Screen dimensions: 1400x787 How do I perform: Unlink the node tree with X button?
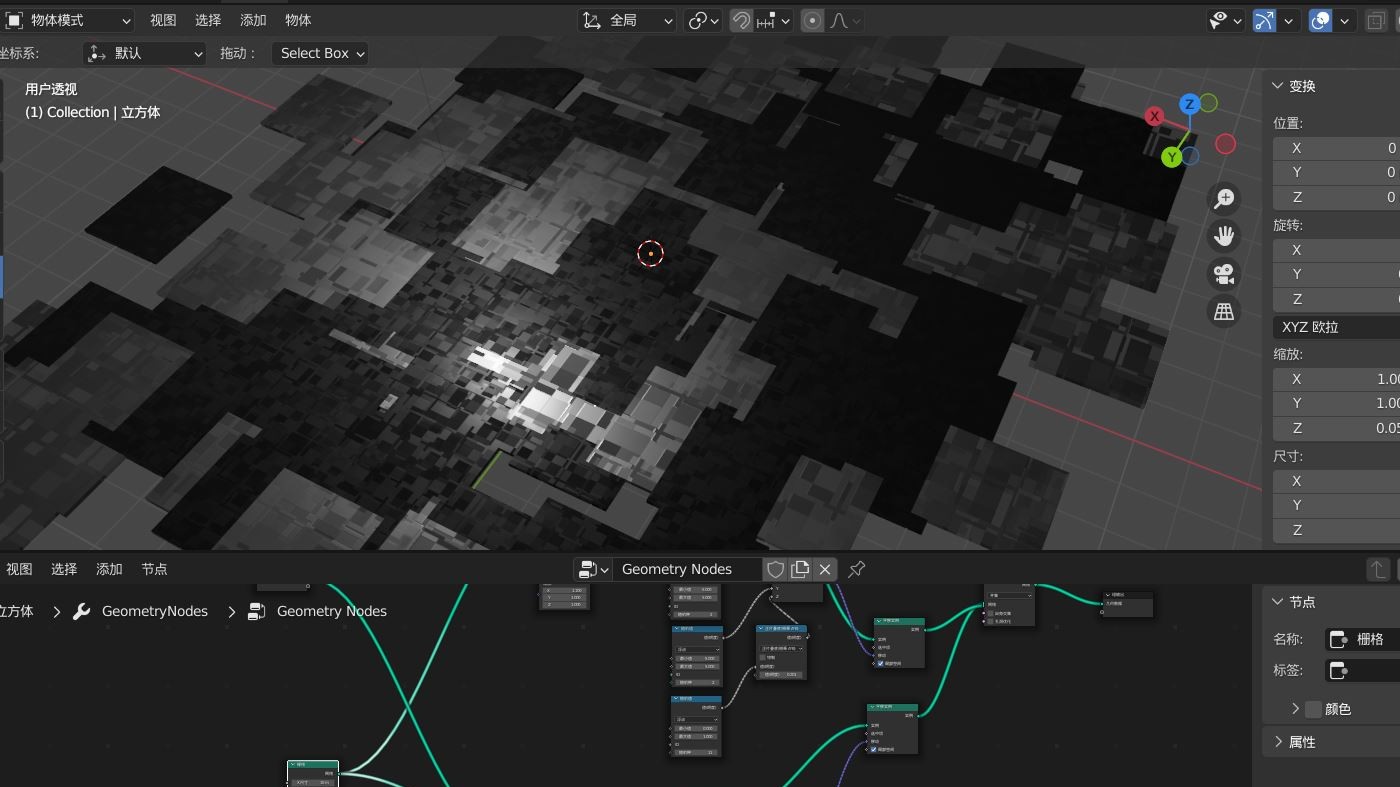click(825, 569)
